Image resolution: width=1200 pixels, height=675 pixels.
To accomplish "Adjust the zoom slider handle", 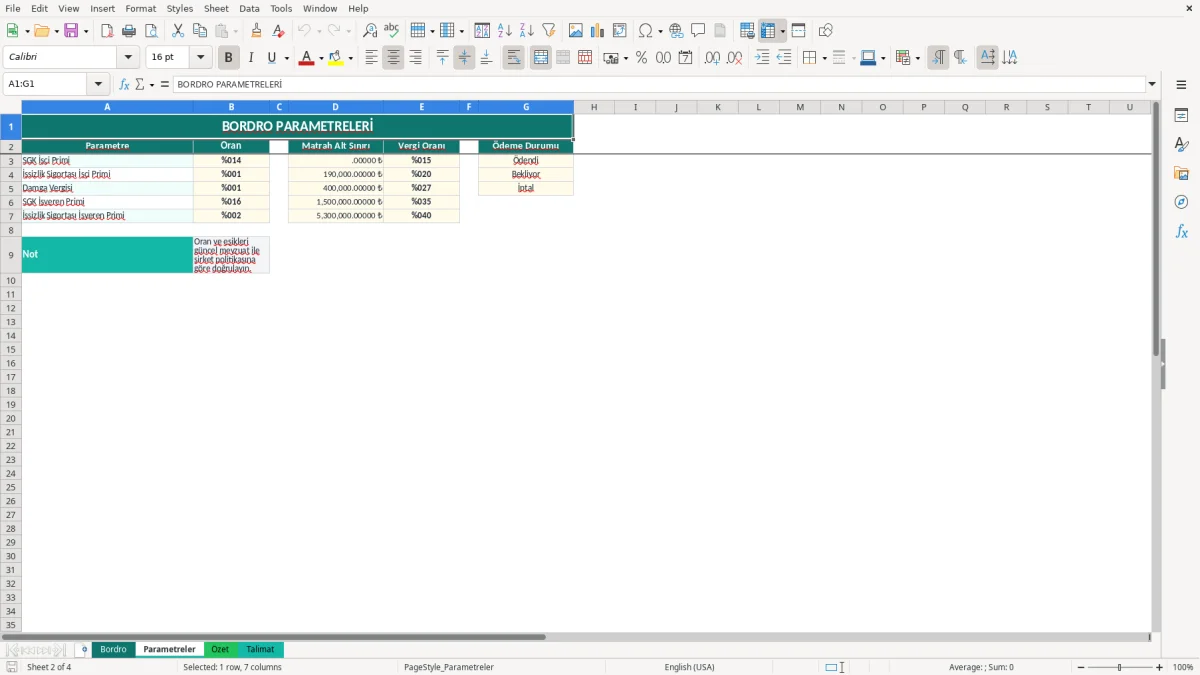I will click(1119, 667).
